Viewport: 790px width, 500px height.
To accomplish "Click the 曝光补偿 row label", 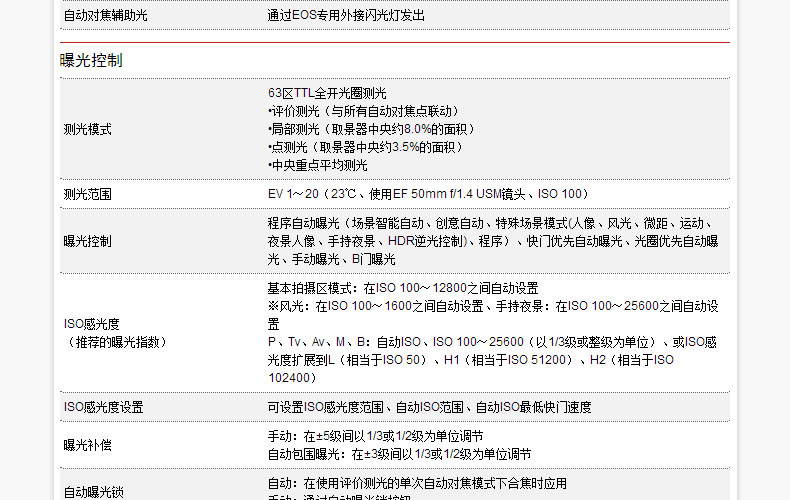I will click(x=87, y=444).
